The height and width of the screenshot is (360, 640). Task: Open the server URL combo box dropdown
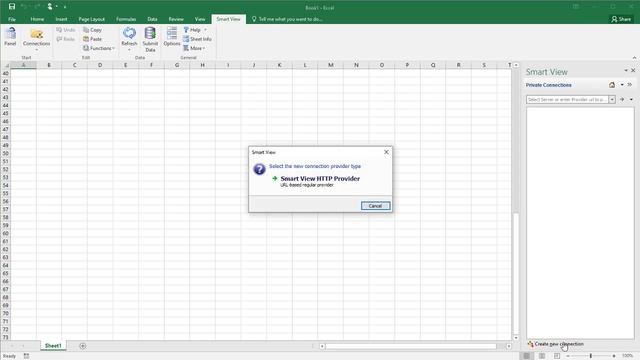(x=612, y=100)
